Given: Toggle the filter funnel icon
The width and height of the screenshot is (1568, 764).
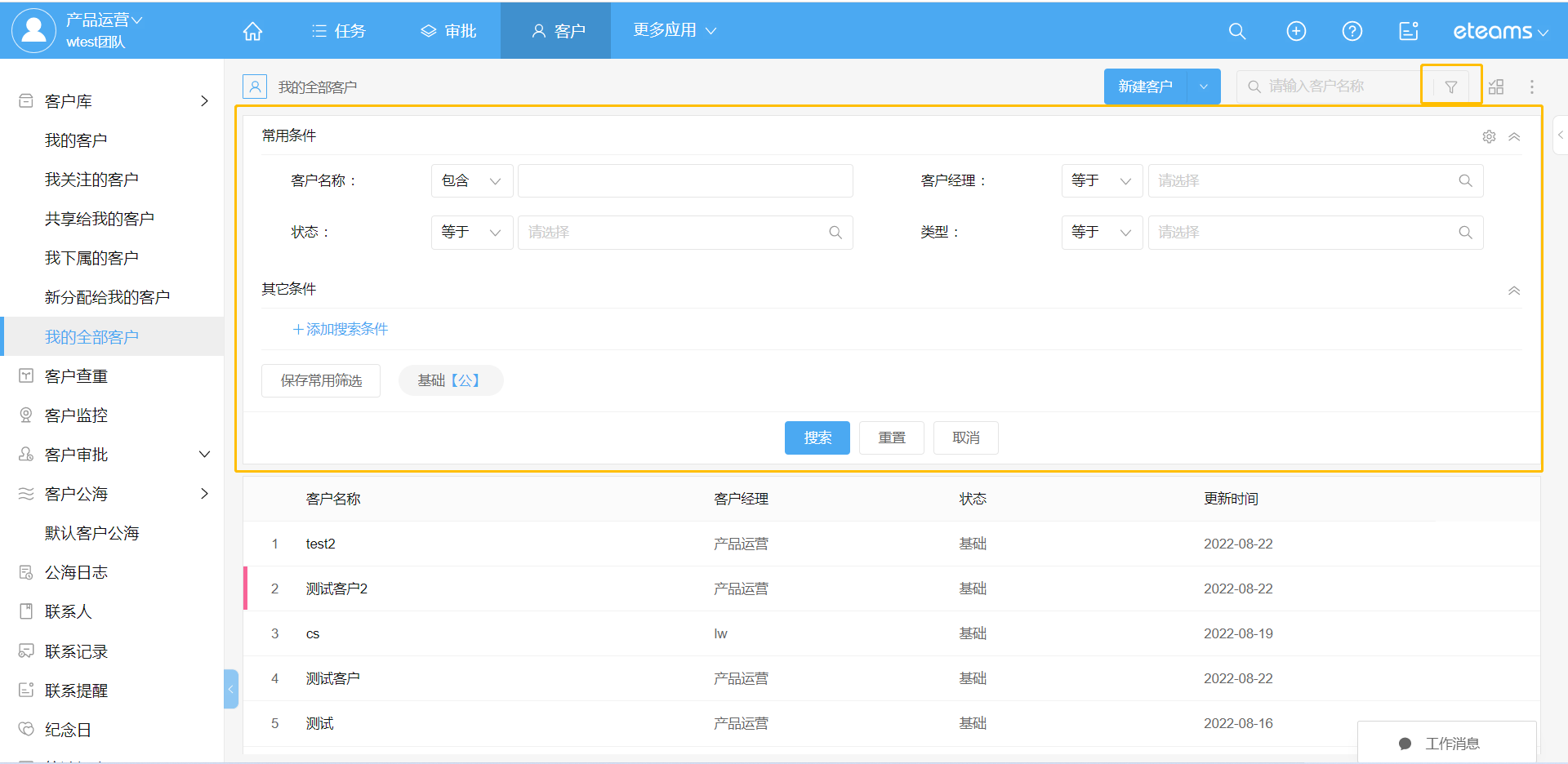Looking at the screenshot, I should point(1451,87).
